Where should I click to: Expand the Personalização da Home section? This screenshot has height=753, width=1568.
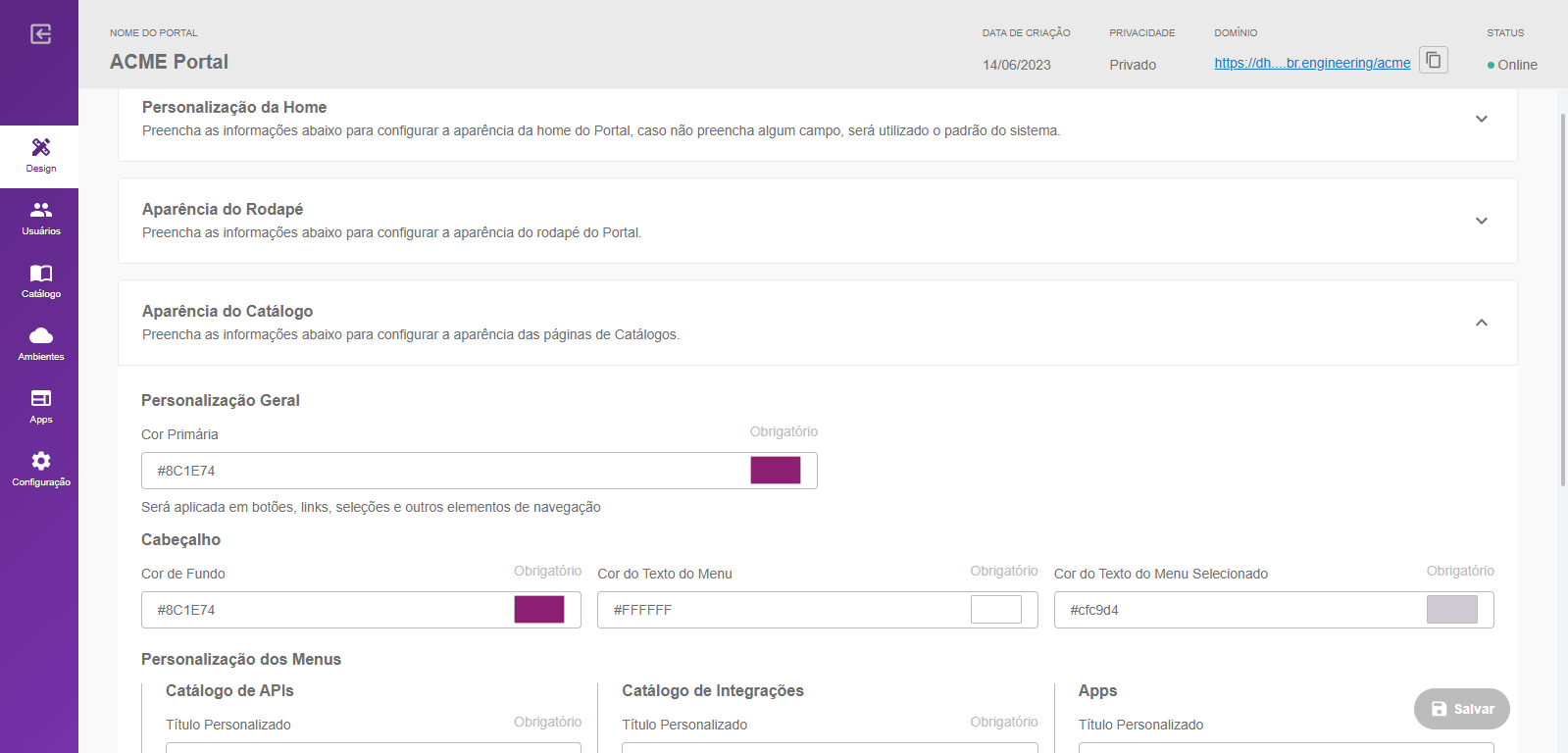(1481, 119)
